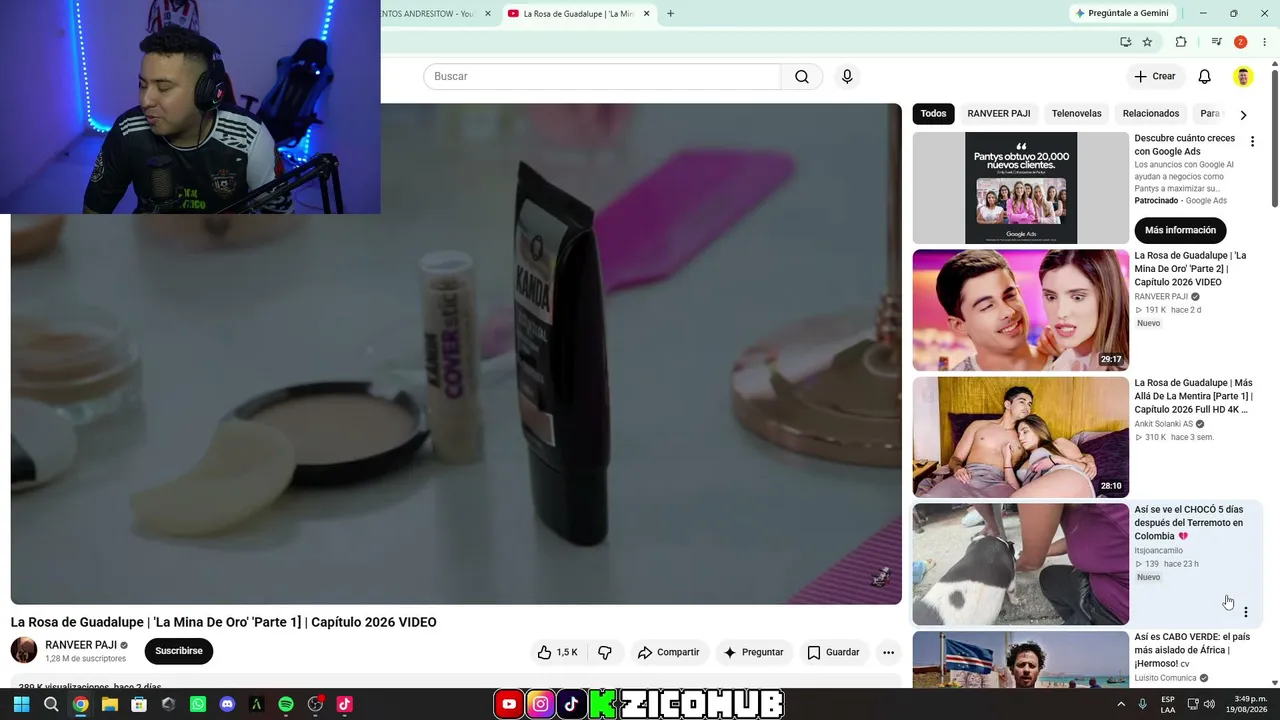The image size is (1280, 720).
Task: Open the CHOCÓ earthquake video thumbnail
Action: tap(1020, 564)
